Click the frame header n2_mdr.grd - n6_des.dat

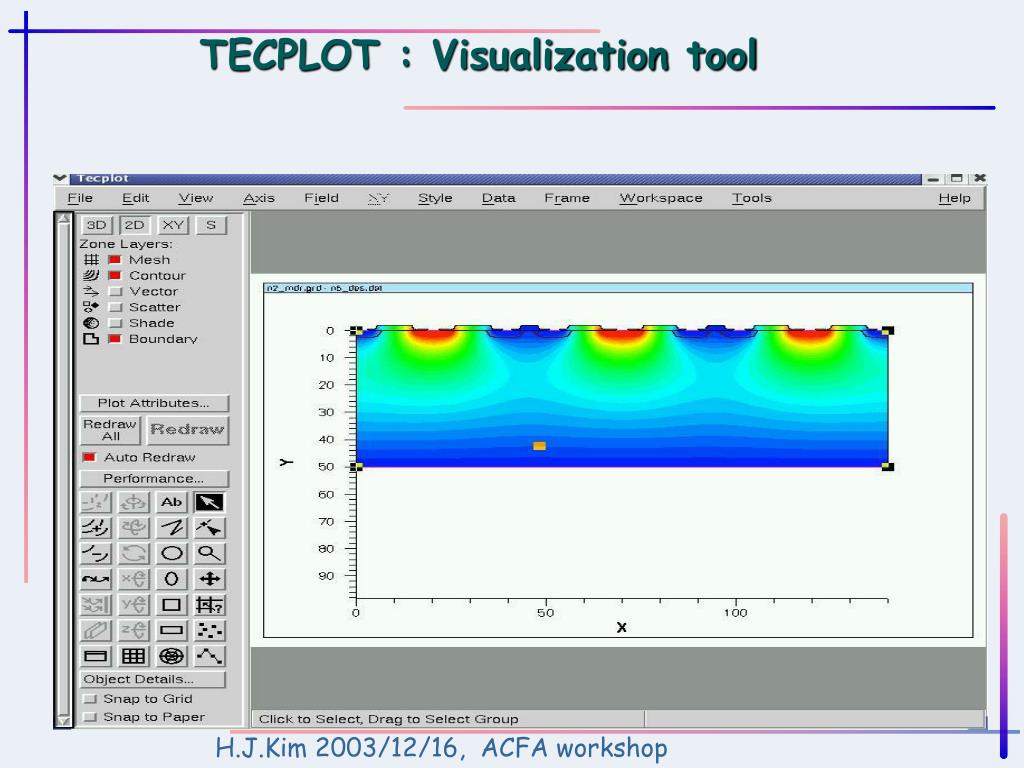click(618, 287)
